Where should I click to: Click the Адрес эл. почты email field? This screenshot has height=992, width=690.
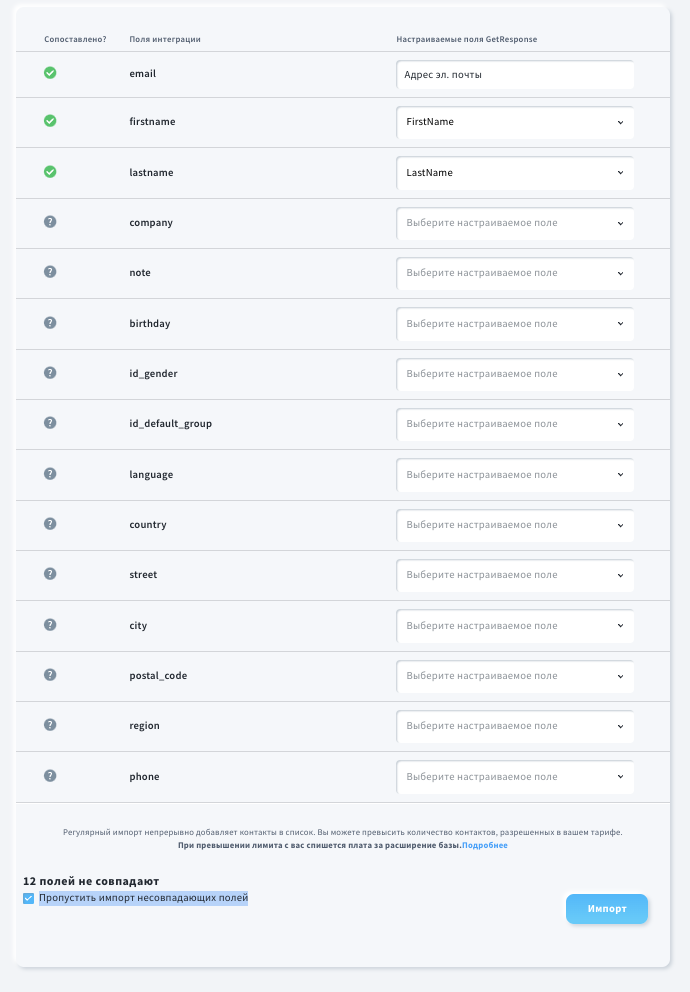(515, 75)
